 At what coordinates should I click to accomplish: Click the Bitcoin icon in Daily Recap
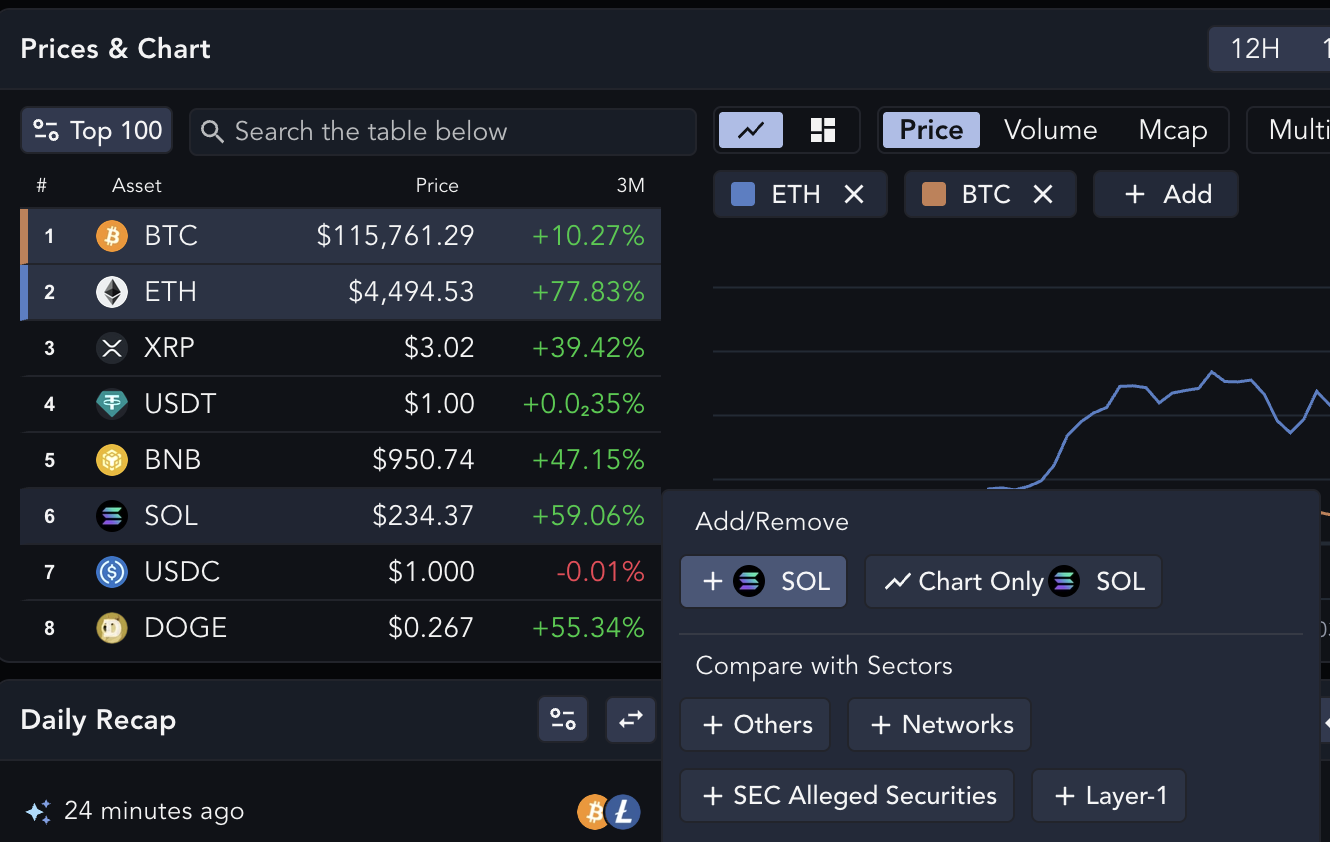(594, 812)
